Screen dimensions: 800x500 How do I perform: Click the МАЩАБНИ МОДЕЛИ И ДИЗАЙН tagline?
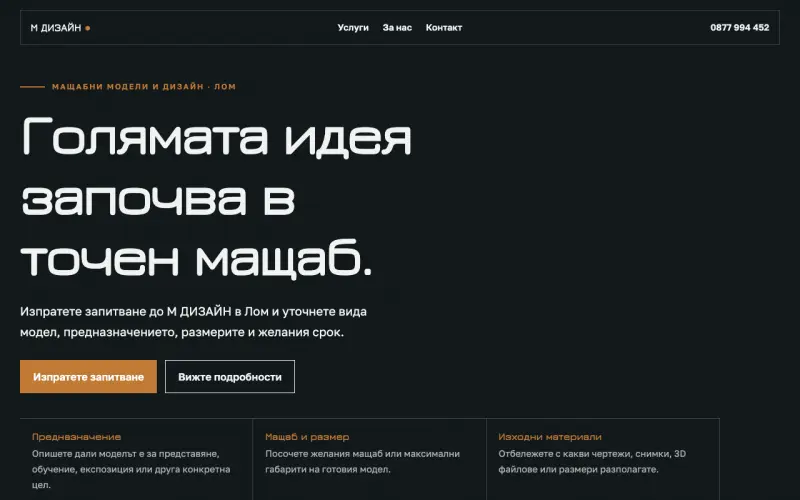143,87
